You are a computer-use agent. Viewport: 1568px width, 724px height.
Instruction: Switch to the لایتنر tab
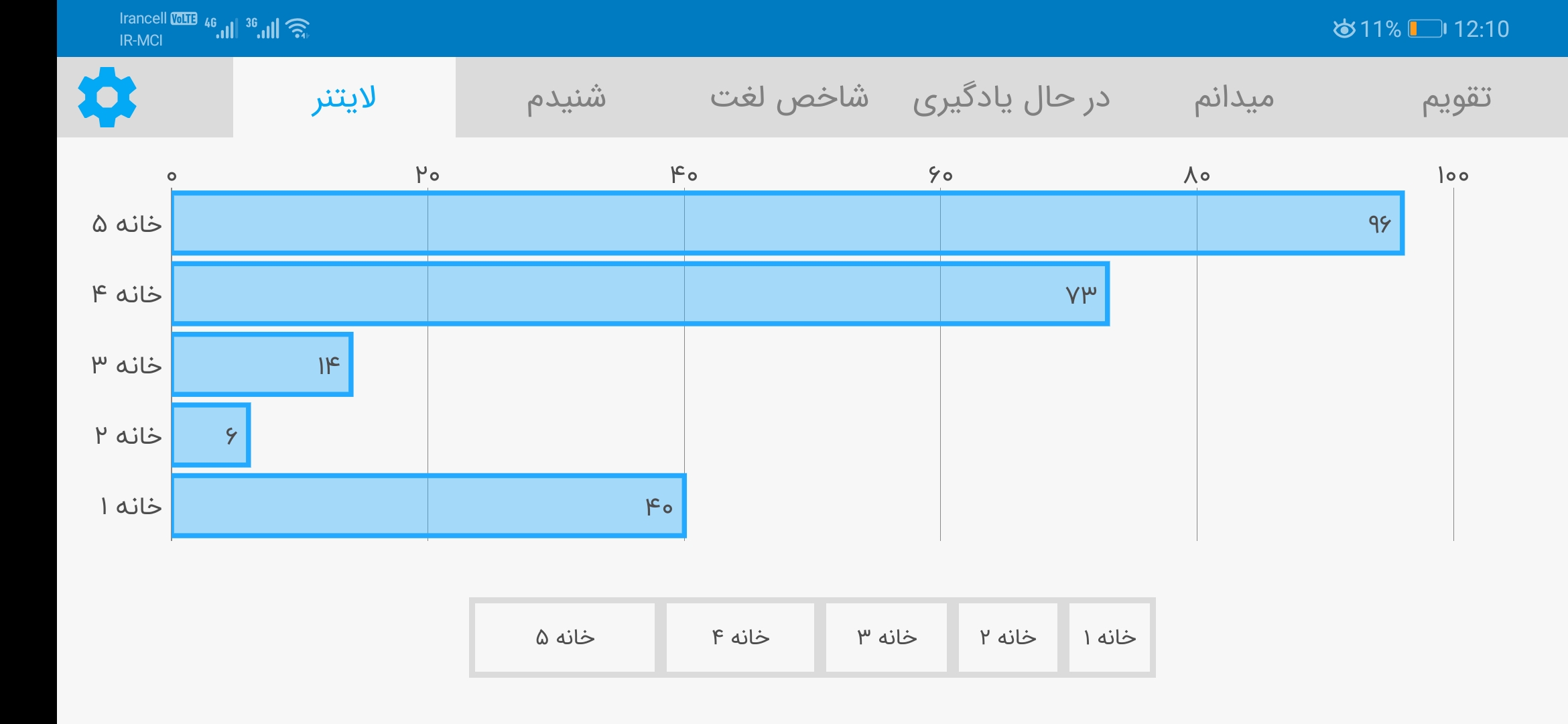[344, 98]
